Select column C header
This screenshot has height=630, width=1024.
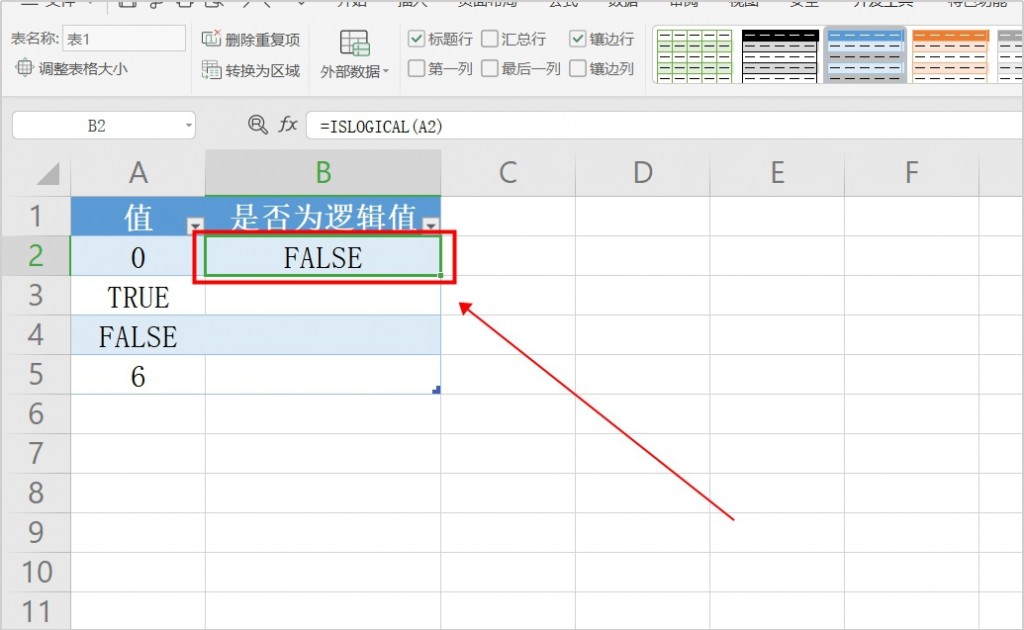pos(508,173)
